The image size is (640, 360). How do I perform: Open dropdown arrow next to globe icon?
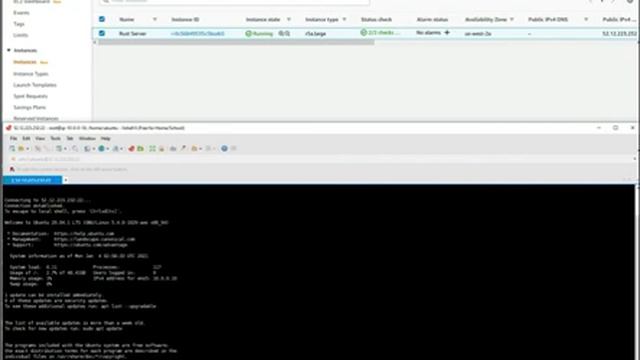point(108,149)
